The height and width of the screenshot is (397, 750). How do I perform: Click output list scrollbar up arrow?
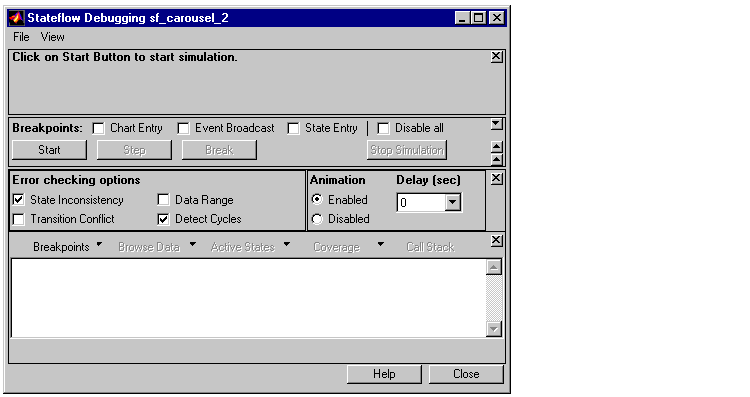pyautogui.click(x=494, y=267)
